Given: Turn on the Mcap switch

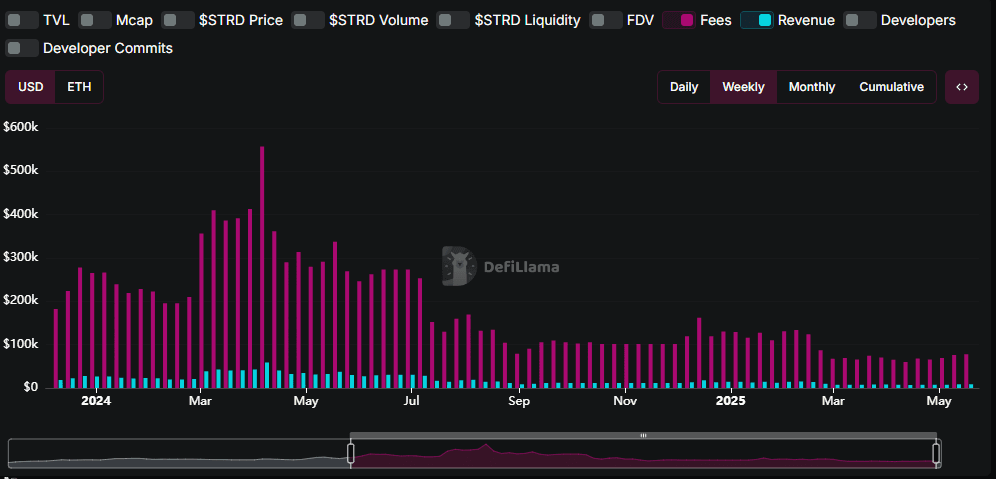Looking at the screenshot, I should (x=95, y=20).
